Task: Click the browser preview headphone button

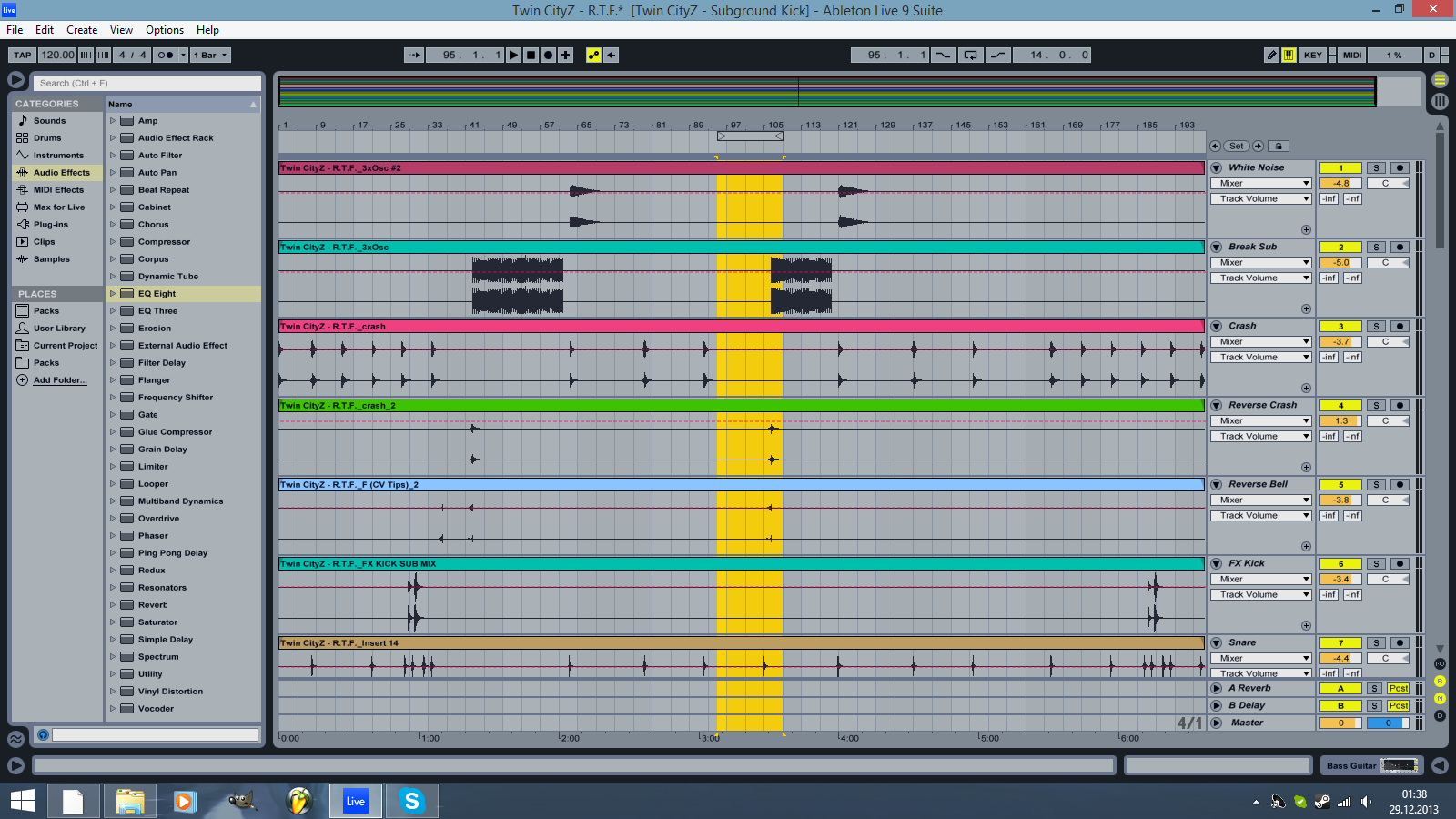Action: 43,734
